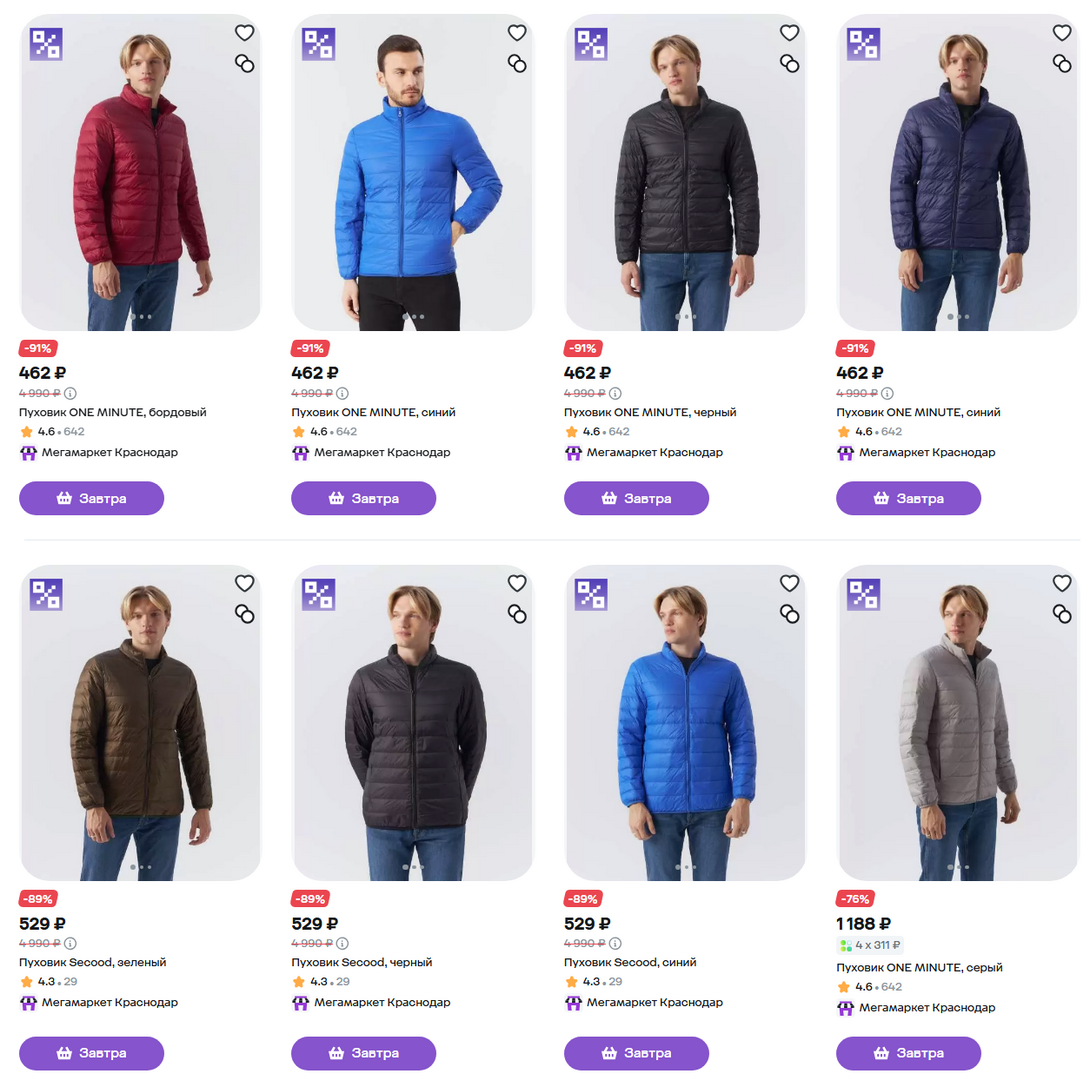Image resolution: width=1090 pixels, height=1087 pixels.
Task: Open the price info icon for the burgundy jacket
Action: [70, 393]
